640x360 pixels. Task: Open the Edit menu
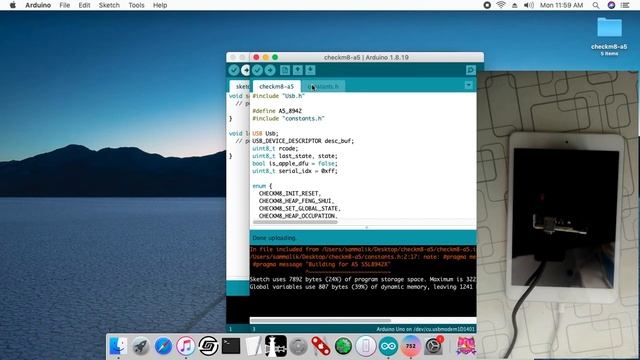(x=84, y=5)
